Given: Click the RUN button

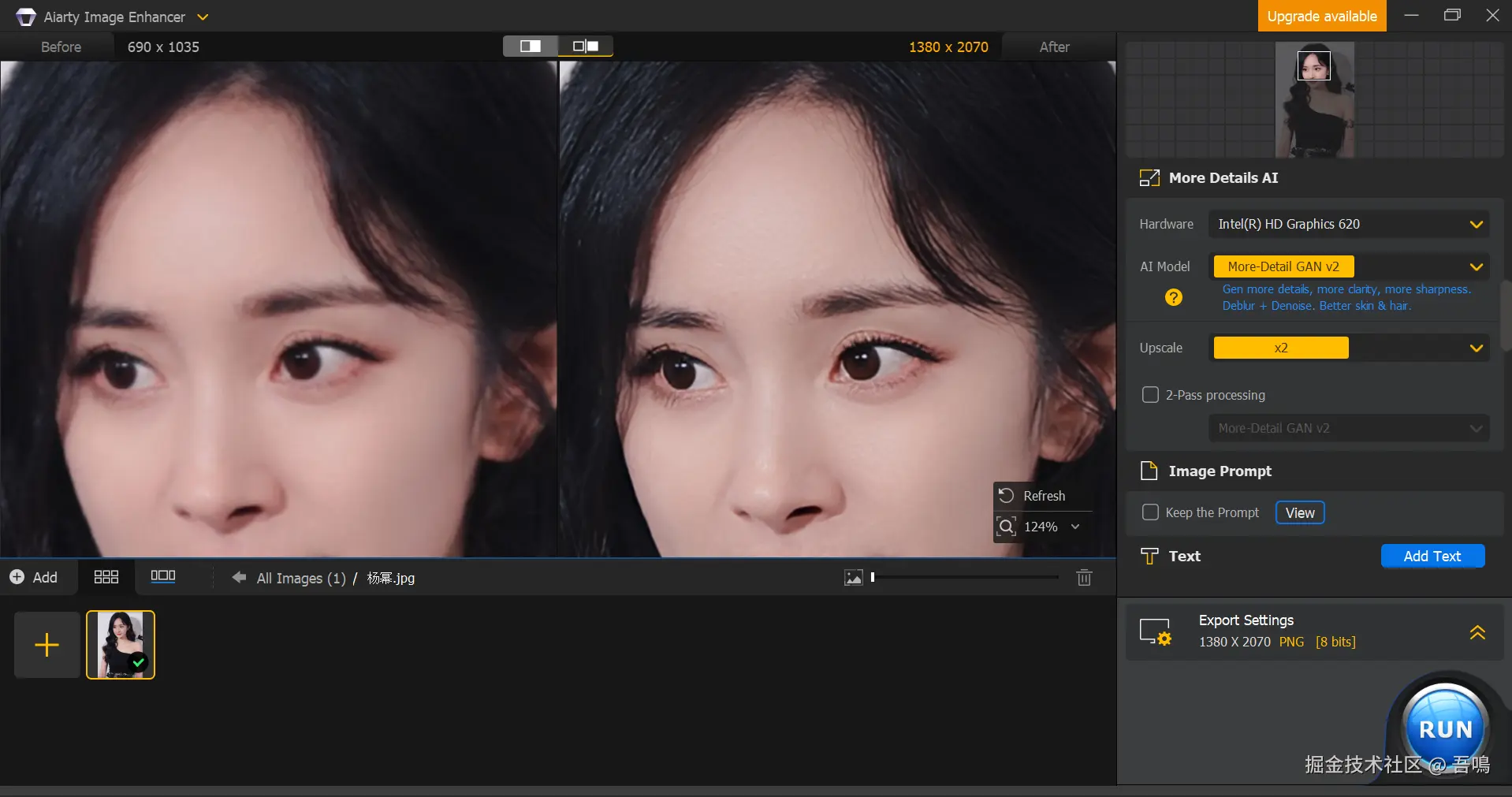Looking at the screenshot, I should (x=1445, y=728).
